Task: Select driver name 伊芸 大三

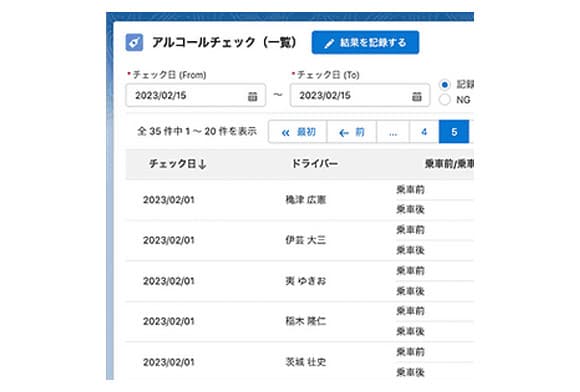Action: (x=306, y=240)
